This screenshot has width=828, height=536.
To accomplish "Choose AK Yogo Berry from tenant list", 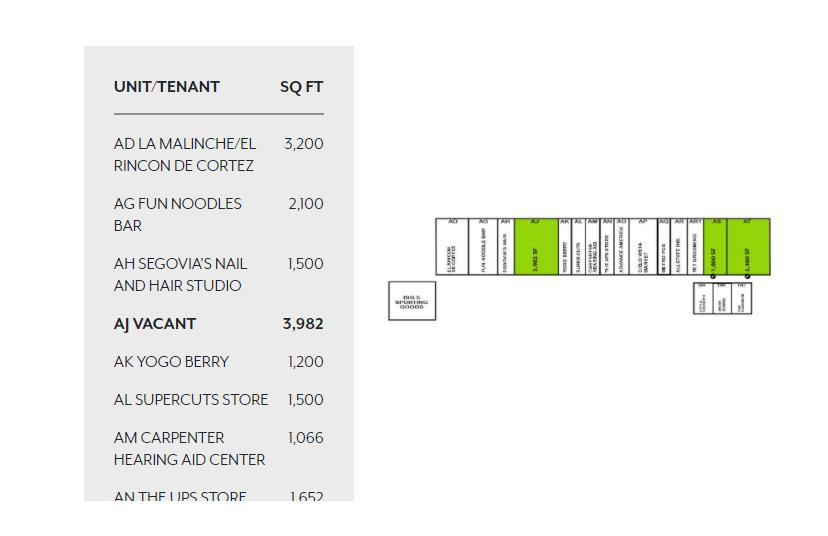I will pyautogui.click(x=171, y=362).
